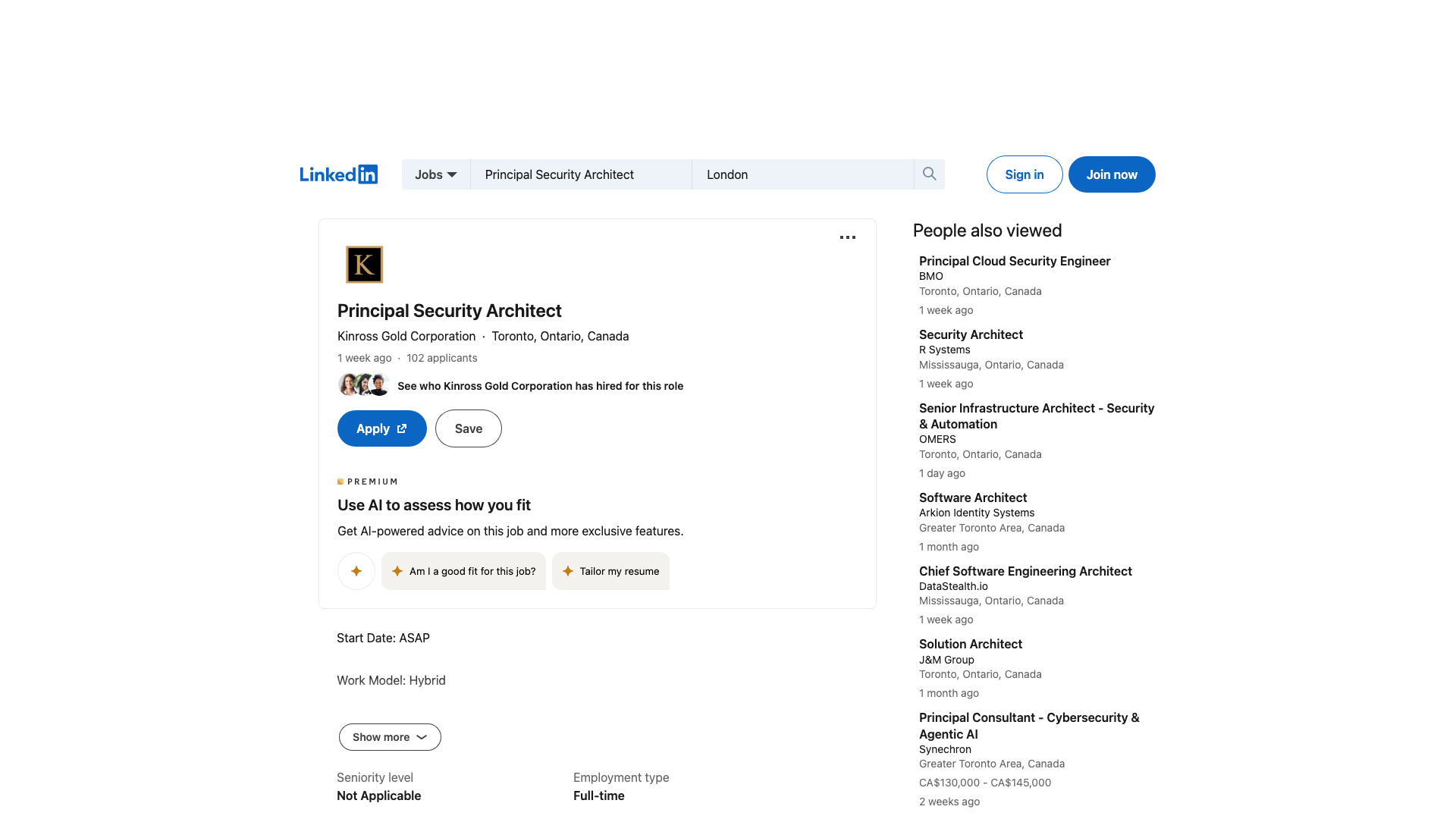
Task: Open Senior Infrastructure Architect OMERS job
Action: pyautogui.click(x=1037, y=416)
